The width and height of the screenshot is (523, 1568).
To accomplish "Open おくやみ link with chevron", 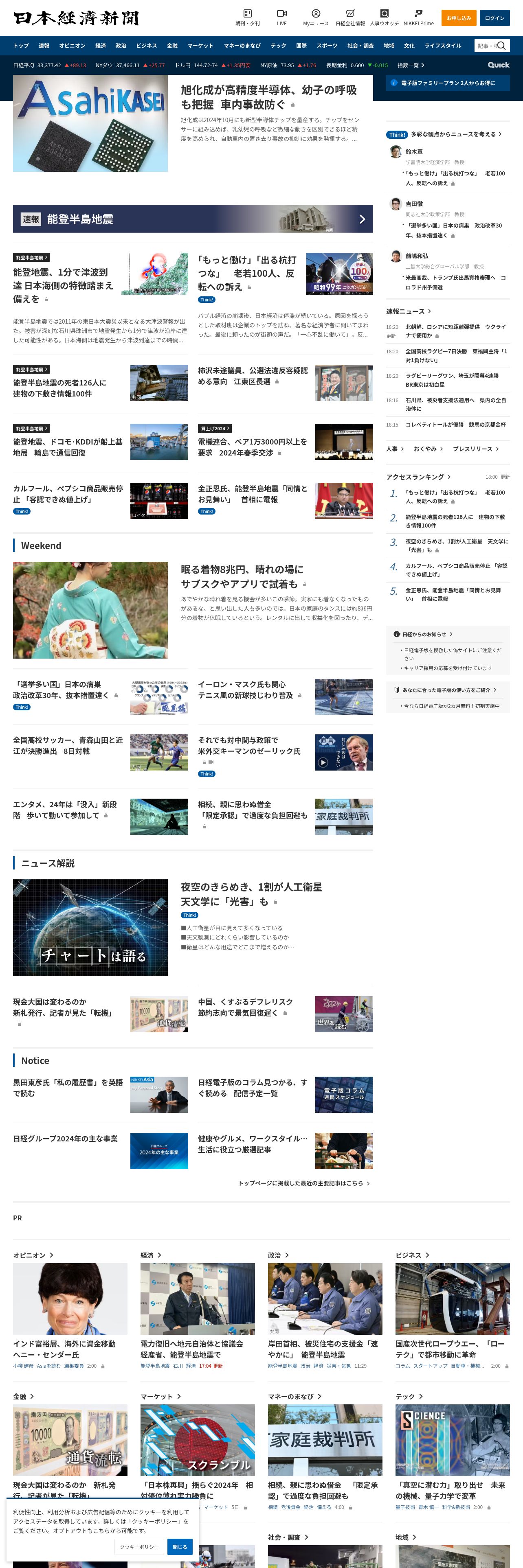I will coord(428,449).
